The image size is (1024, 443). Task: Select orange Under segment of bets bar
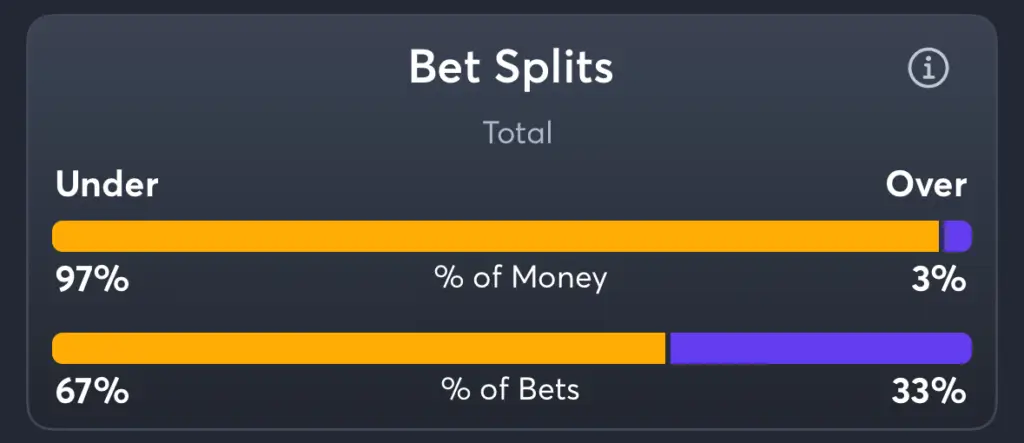[x=359, y=348]
